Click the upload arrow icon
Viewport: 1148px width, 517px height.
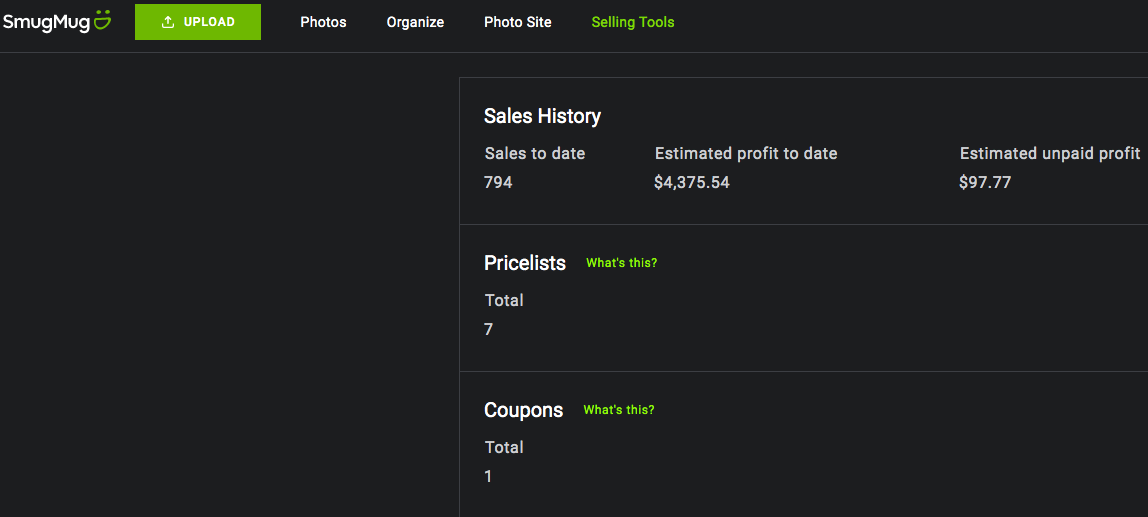point(168,22)
